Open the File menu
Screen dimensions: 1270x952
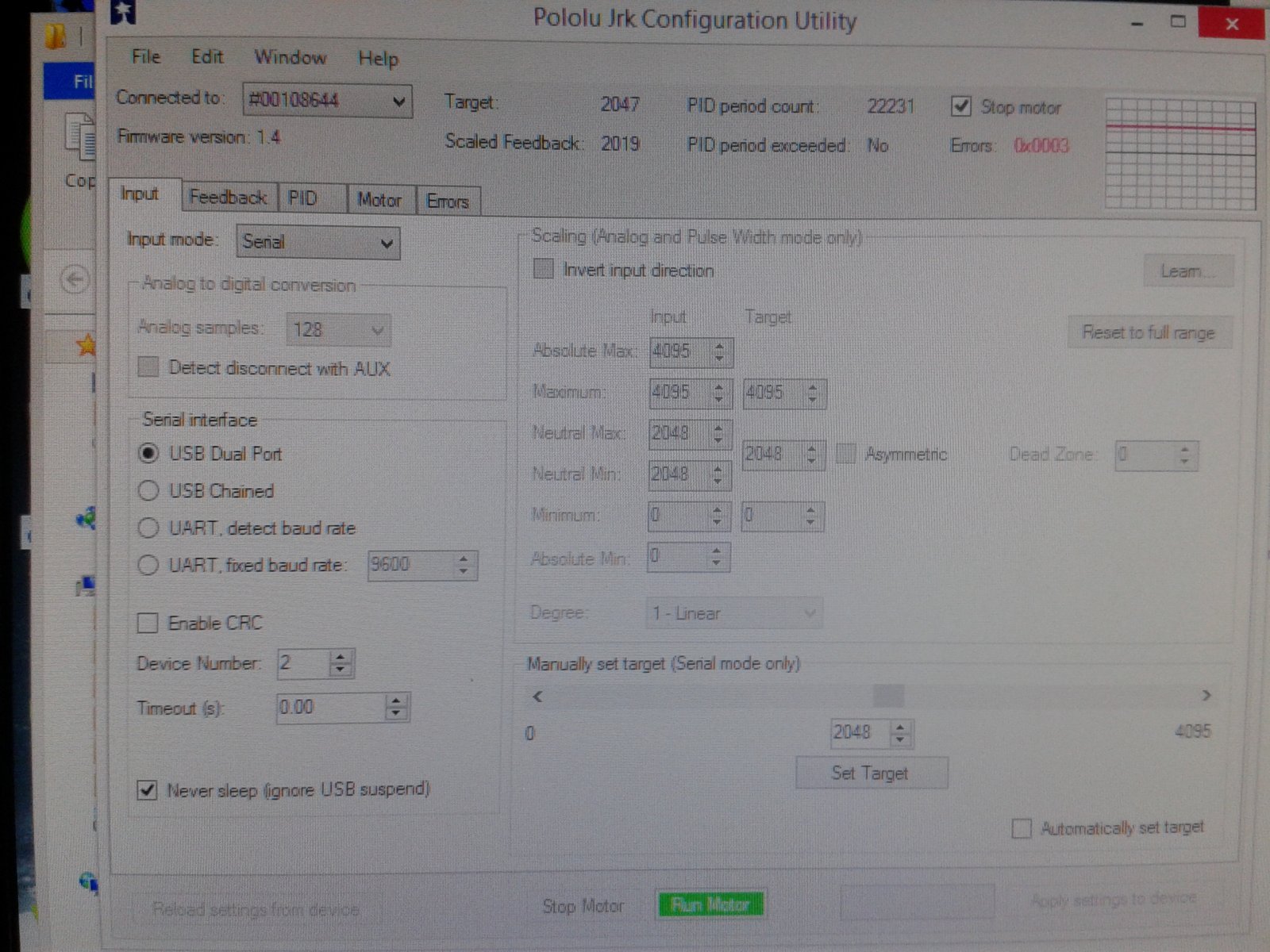point(145,56)
